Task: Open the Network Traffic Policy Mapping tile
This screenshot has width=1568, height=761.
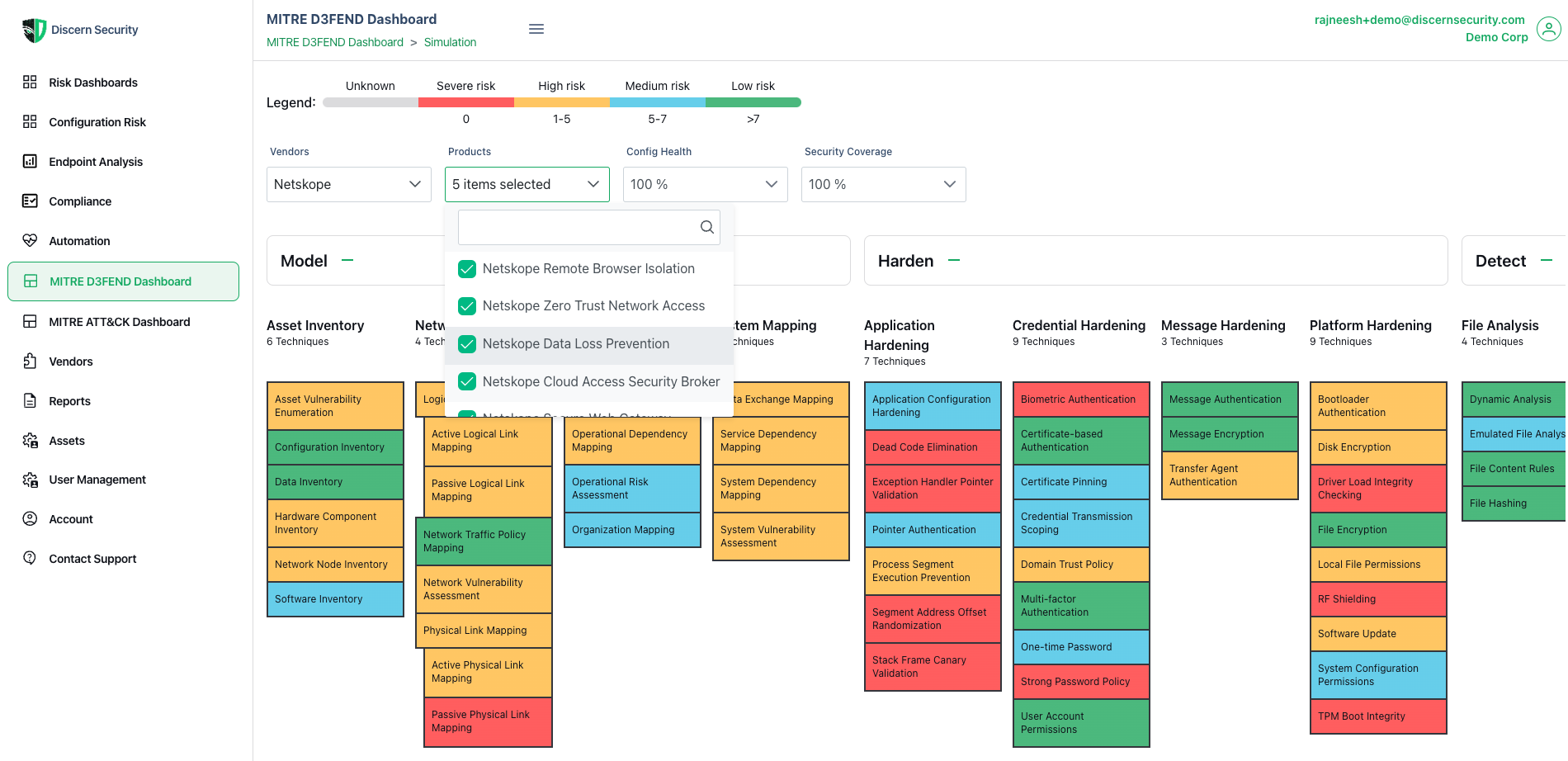Action: pos(484,541)
